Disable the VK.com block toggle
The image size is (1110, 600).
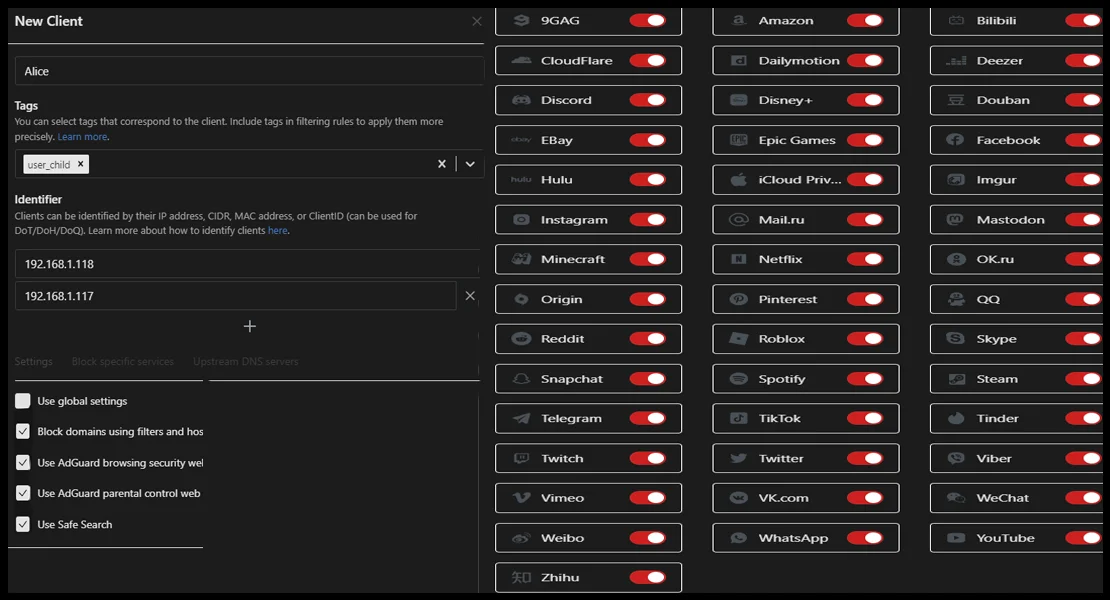pyautogui.click(x=865, y=498)
